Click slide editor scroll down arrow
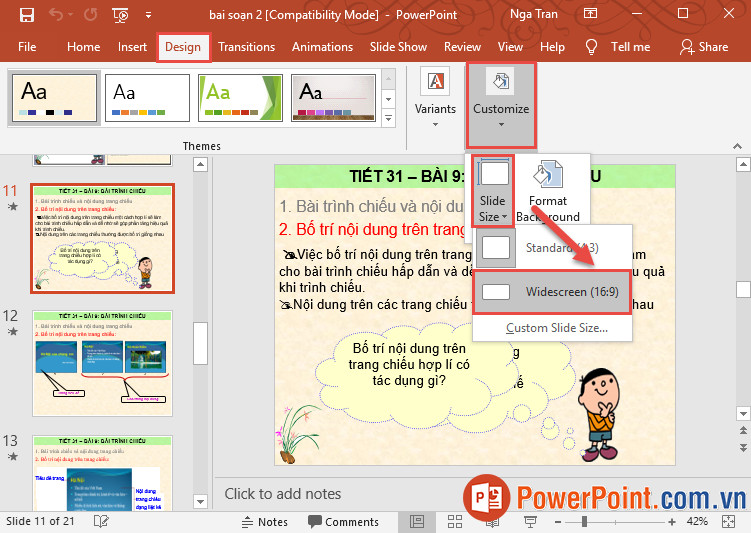This screenshot has width=751, height=533. pos(743,413)
